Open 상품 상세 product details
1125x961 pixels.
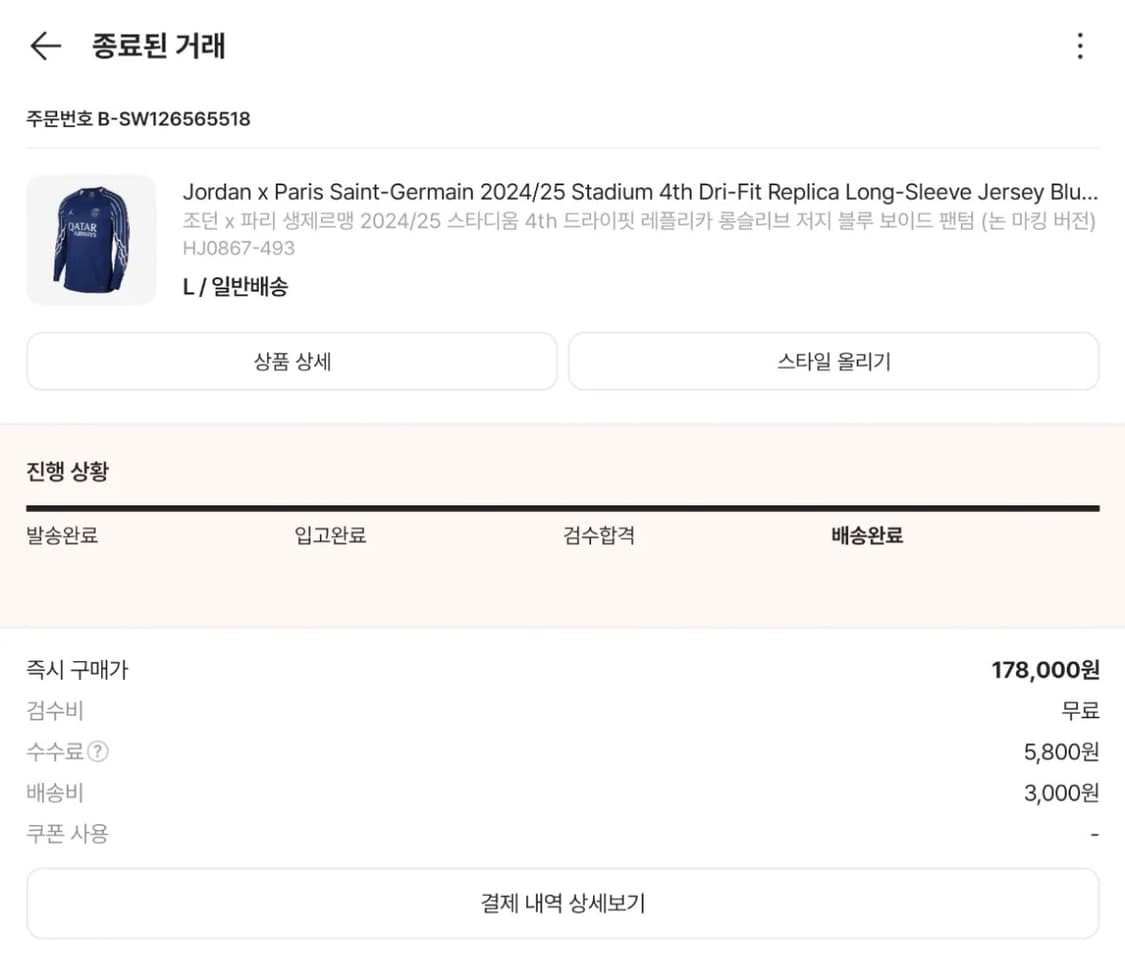pyautogui.click(x=291, y=362)
